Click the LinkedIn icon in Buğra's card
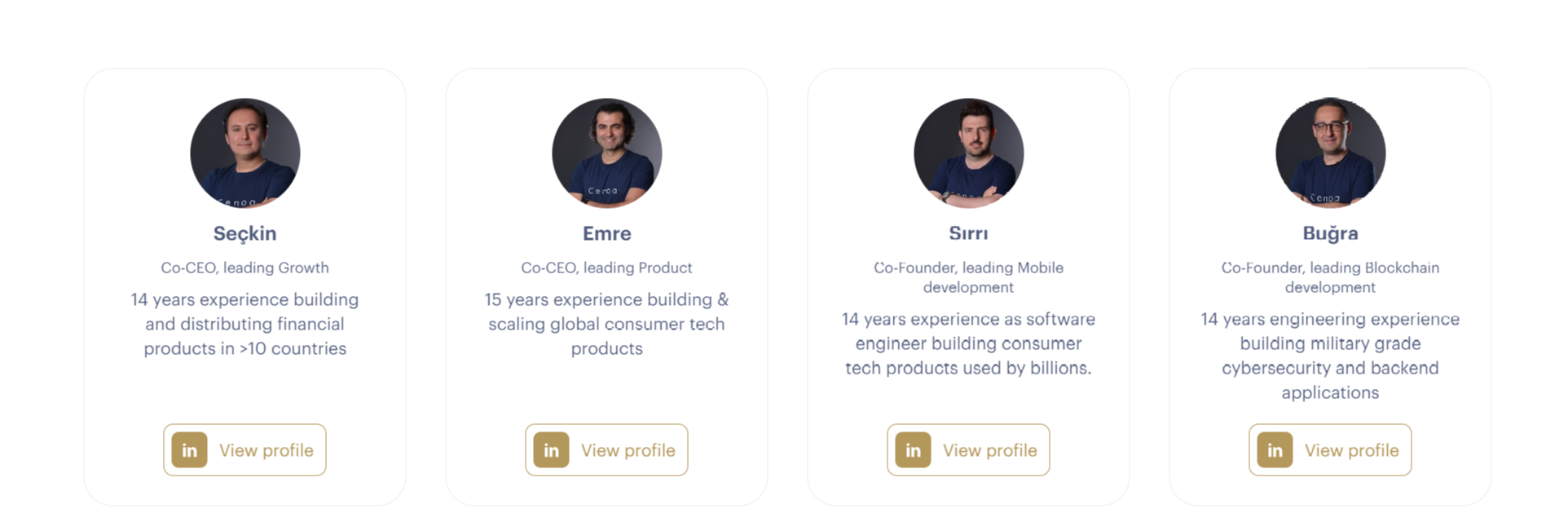 coord(1275,450)
